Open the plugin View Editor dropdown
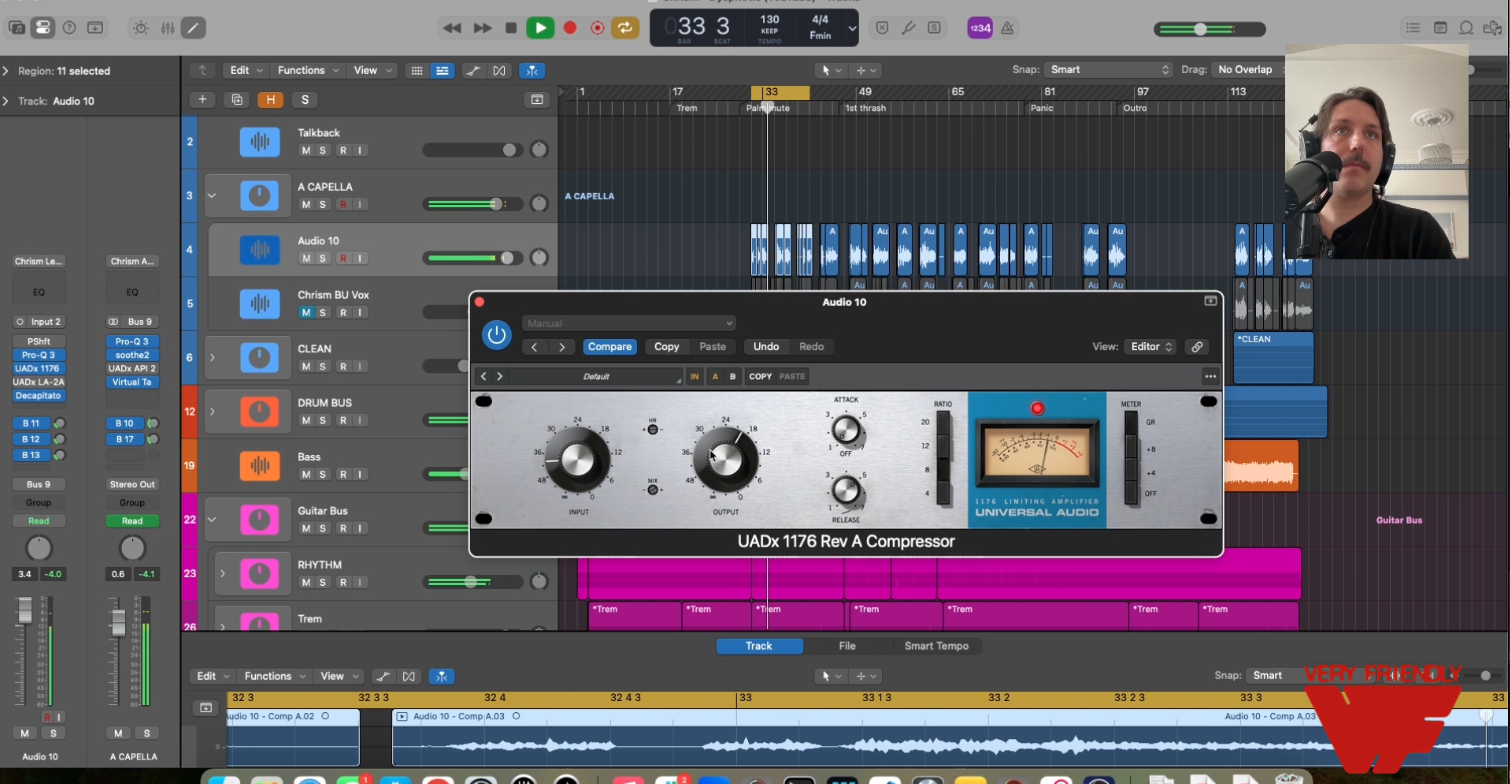The image size is (1510, 784). click(1150, 347)
